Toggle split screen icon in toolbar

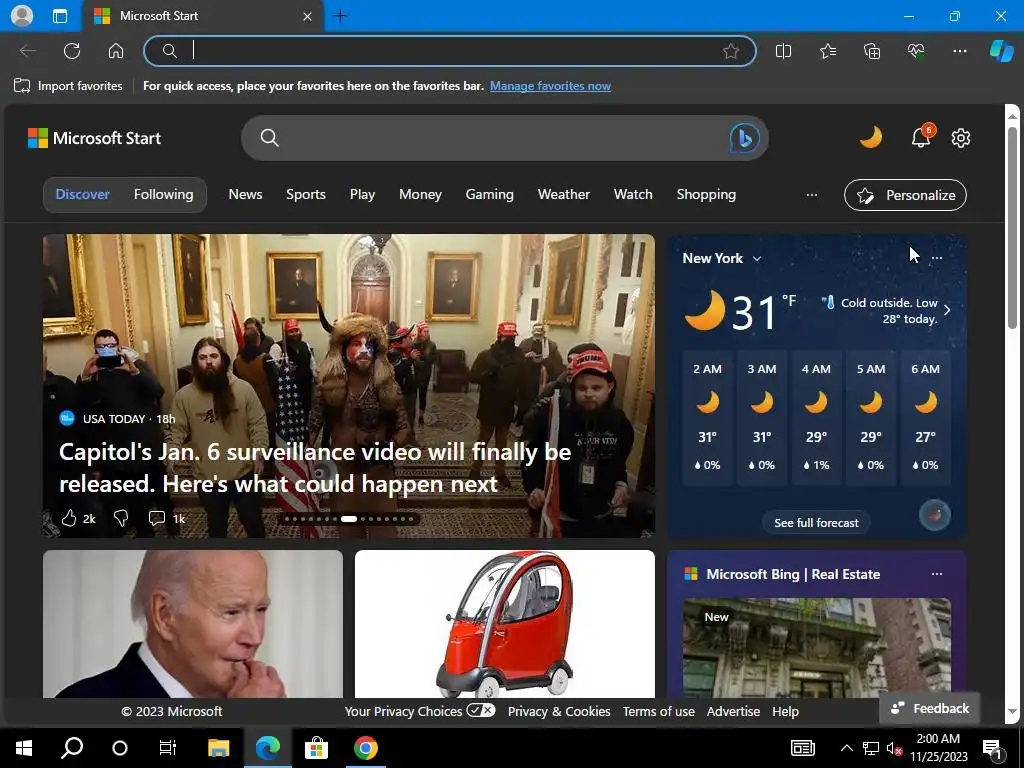(x=783, y=51)
